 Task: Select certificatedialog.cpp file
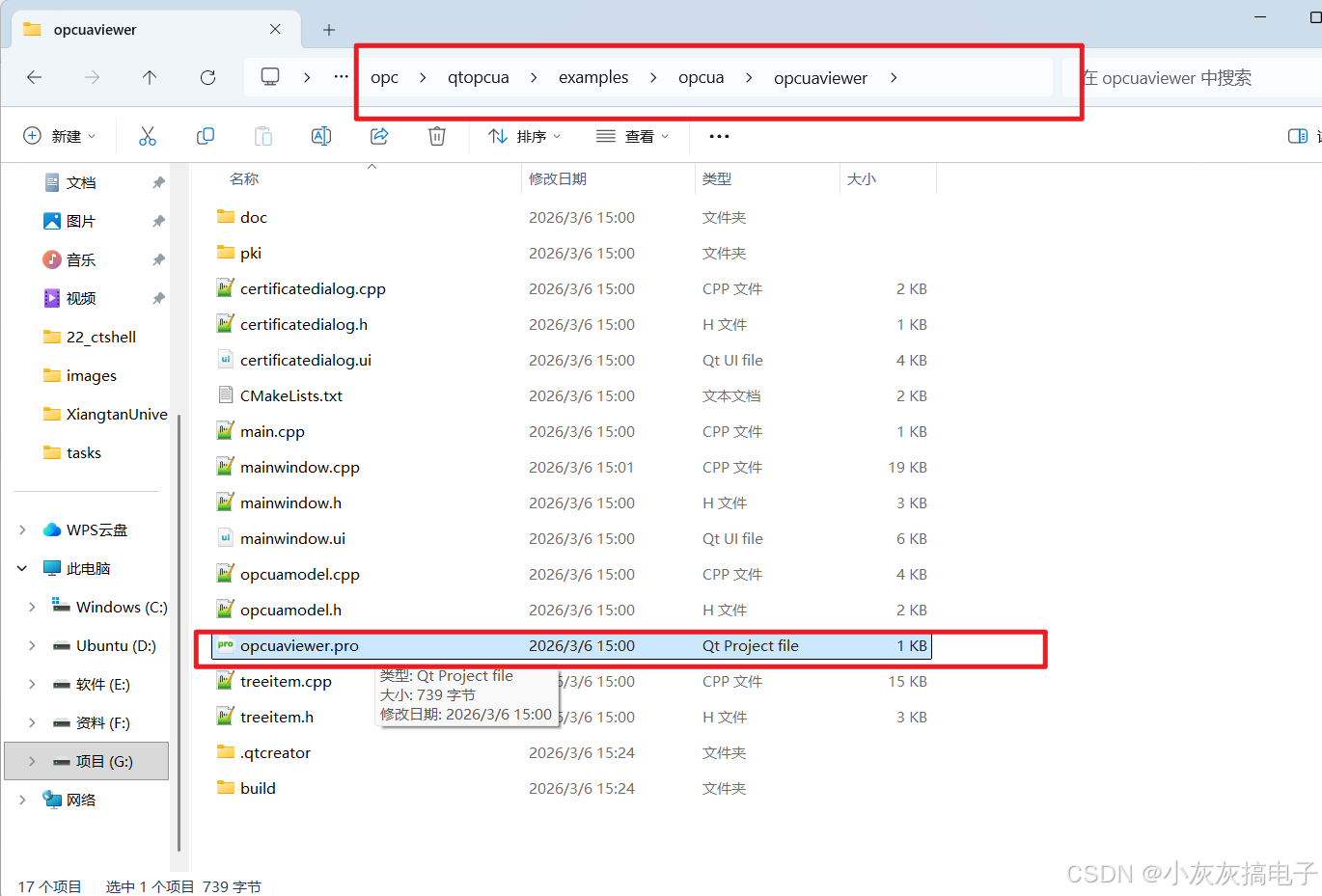click(571, 288)
